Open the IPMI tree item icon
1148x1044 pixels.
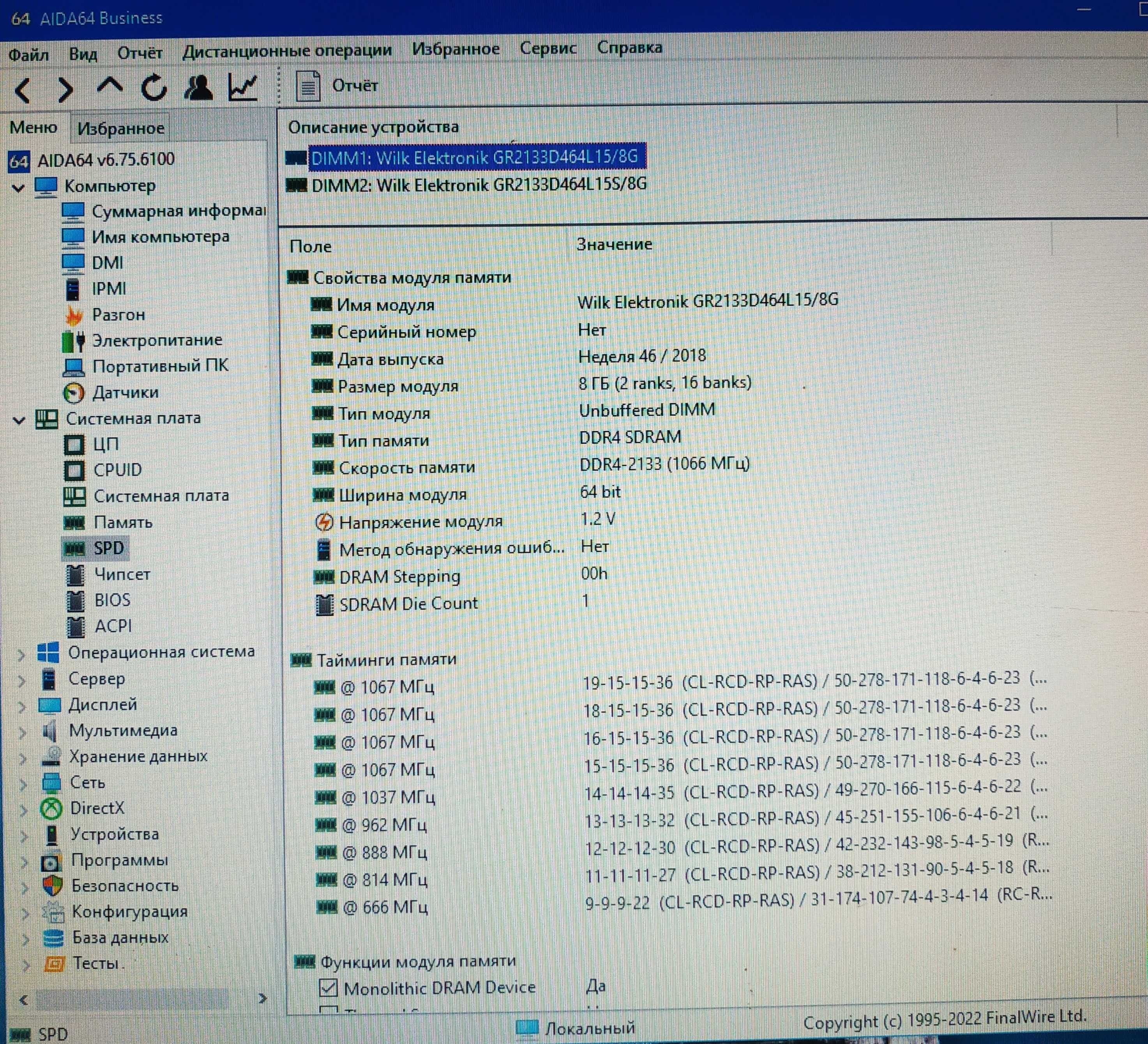(x=73, y=290)
